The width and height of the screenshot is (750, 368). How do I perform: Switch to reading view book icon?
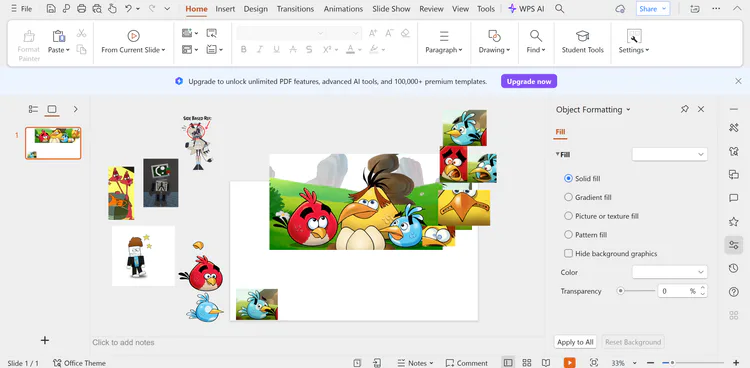[x=546, y=363]
